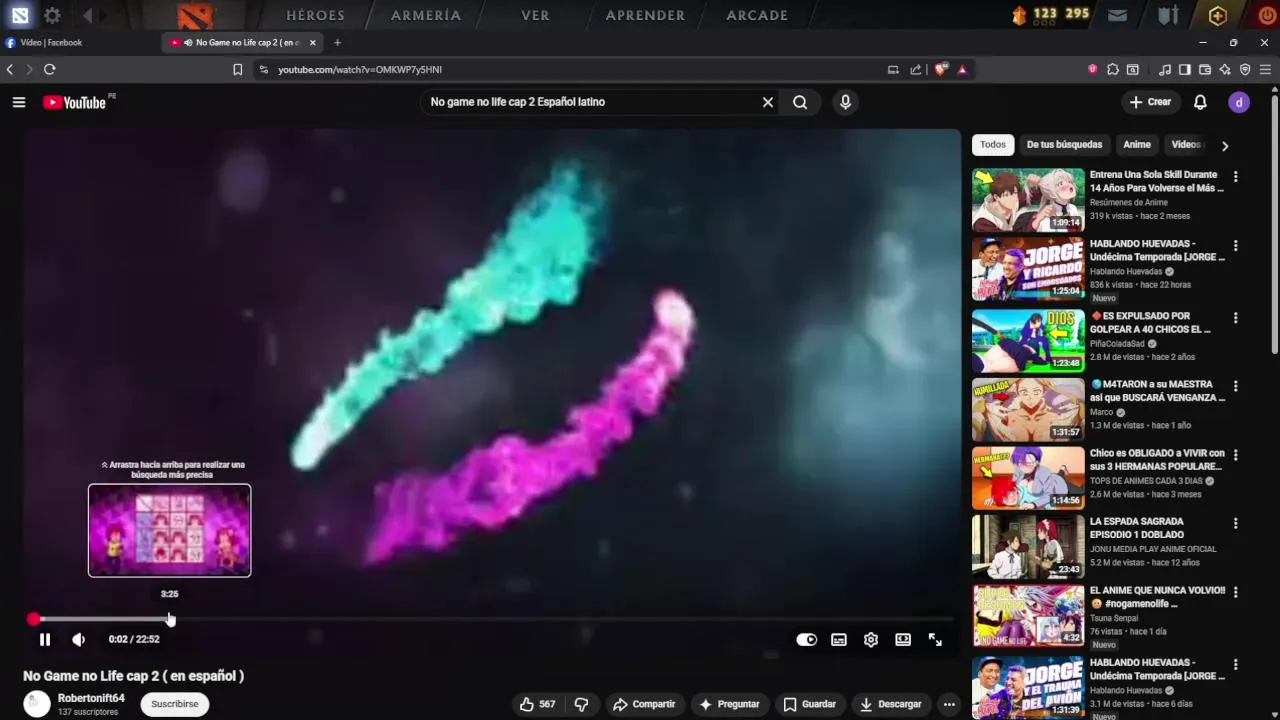This screenshot has height=720, width=1280.
Task: Click the Guardar button
Action: (x=809, y=704)
